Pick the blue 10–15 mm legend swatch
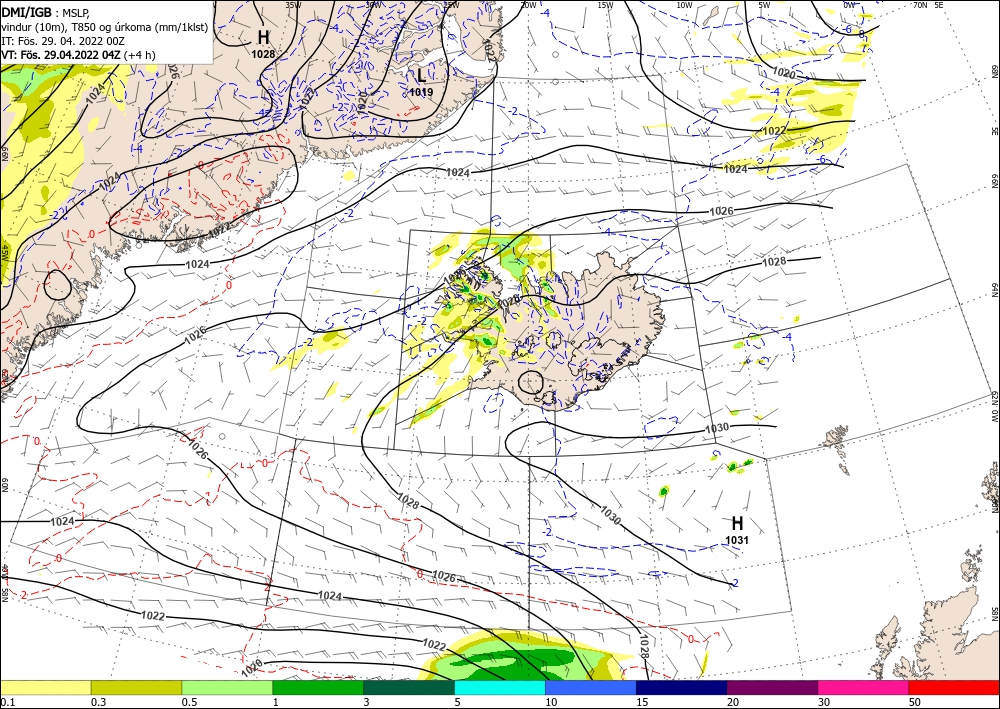 pos(591,687)
